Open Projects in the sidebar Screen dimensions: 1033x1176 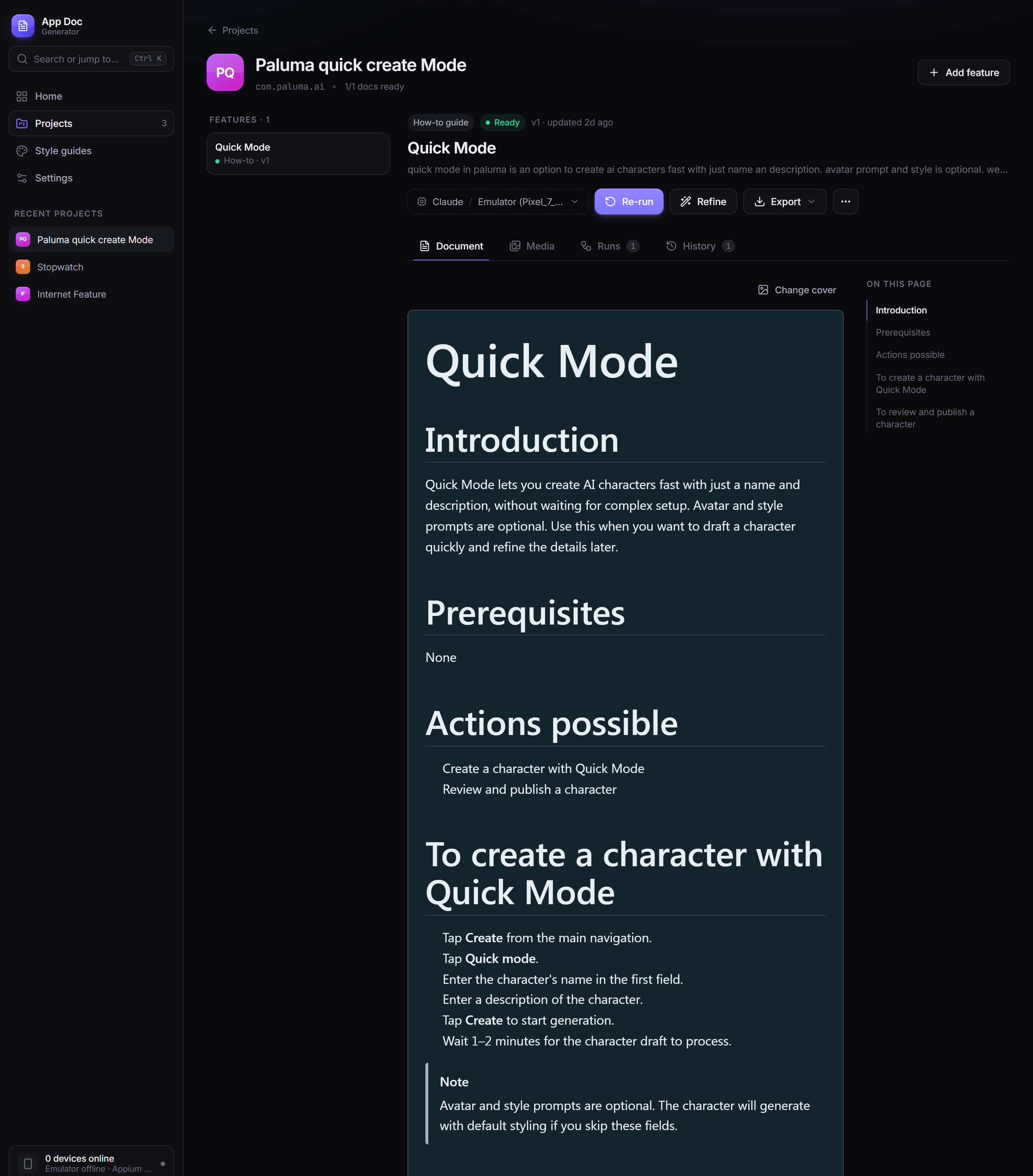[x=91, y=123]
